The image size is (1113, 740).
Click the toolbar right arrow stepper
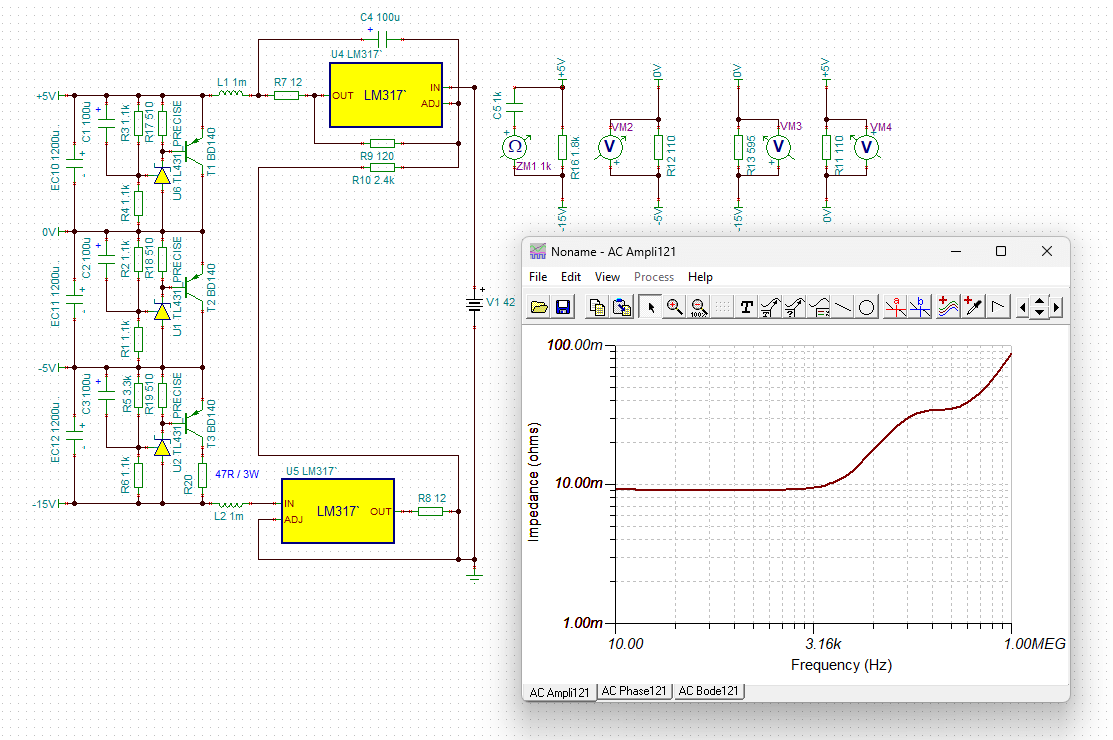[x=1057, y=307]
